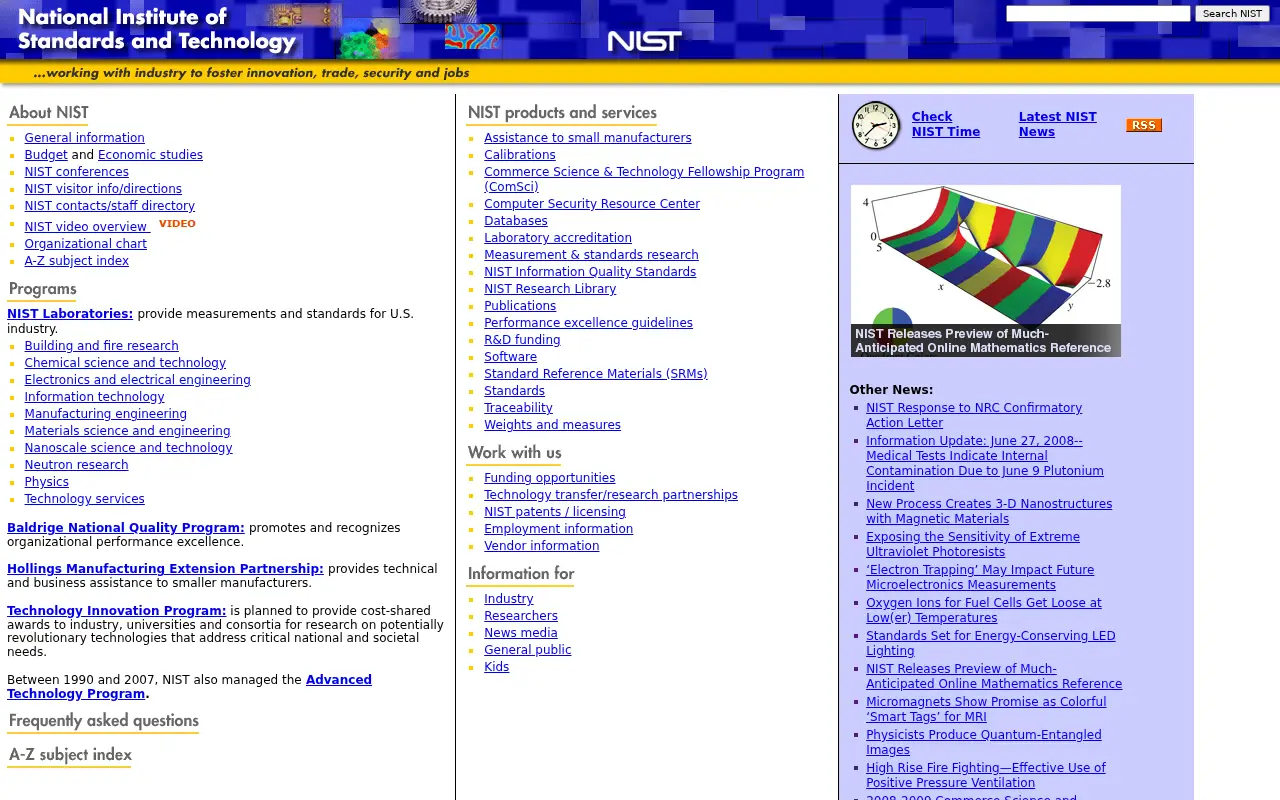Screen dimensions: 1280x800
Task: Open Technology Innovation Program link
Action: [116, 611]
